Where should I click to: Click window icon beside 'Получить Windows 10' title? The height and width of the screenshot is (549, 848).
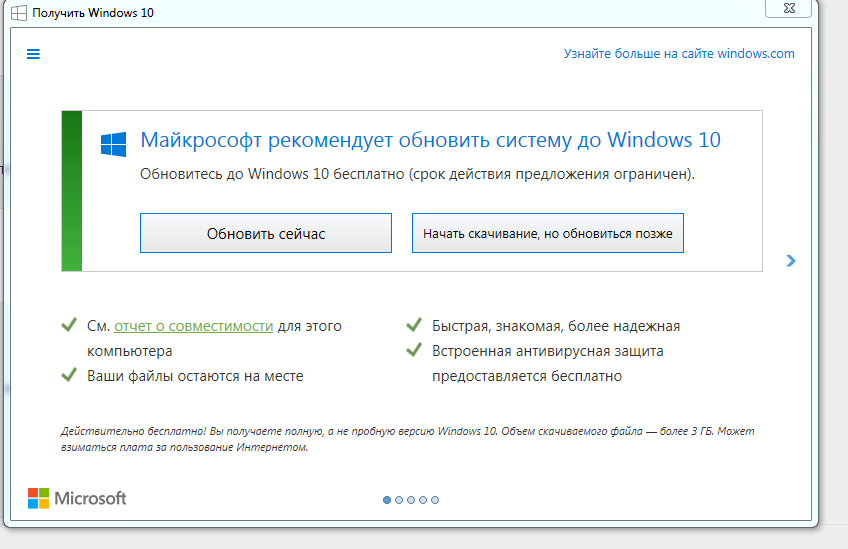(x=19, y=13)
